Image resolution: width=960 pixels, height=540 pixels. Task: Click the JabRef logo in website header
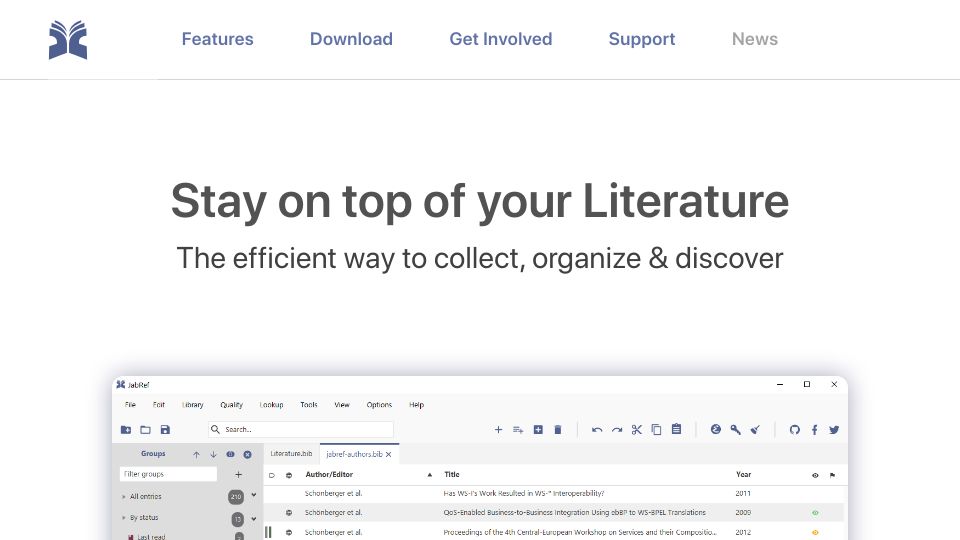68,40
